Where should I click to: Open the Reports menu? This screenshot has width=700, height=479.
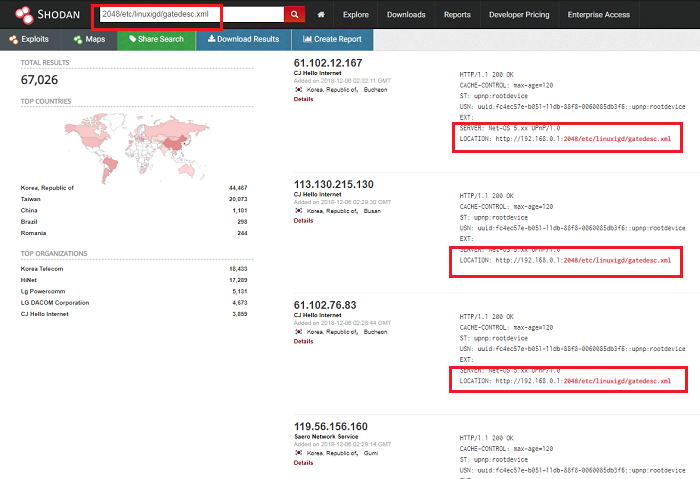457,15
